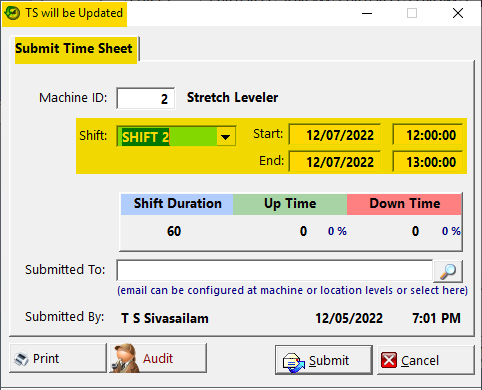The image size is (482, 390).
Task: Click the shift duration value 60
Action: click(174, 231)
